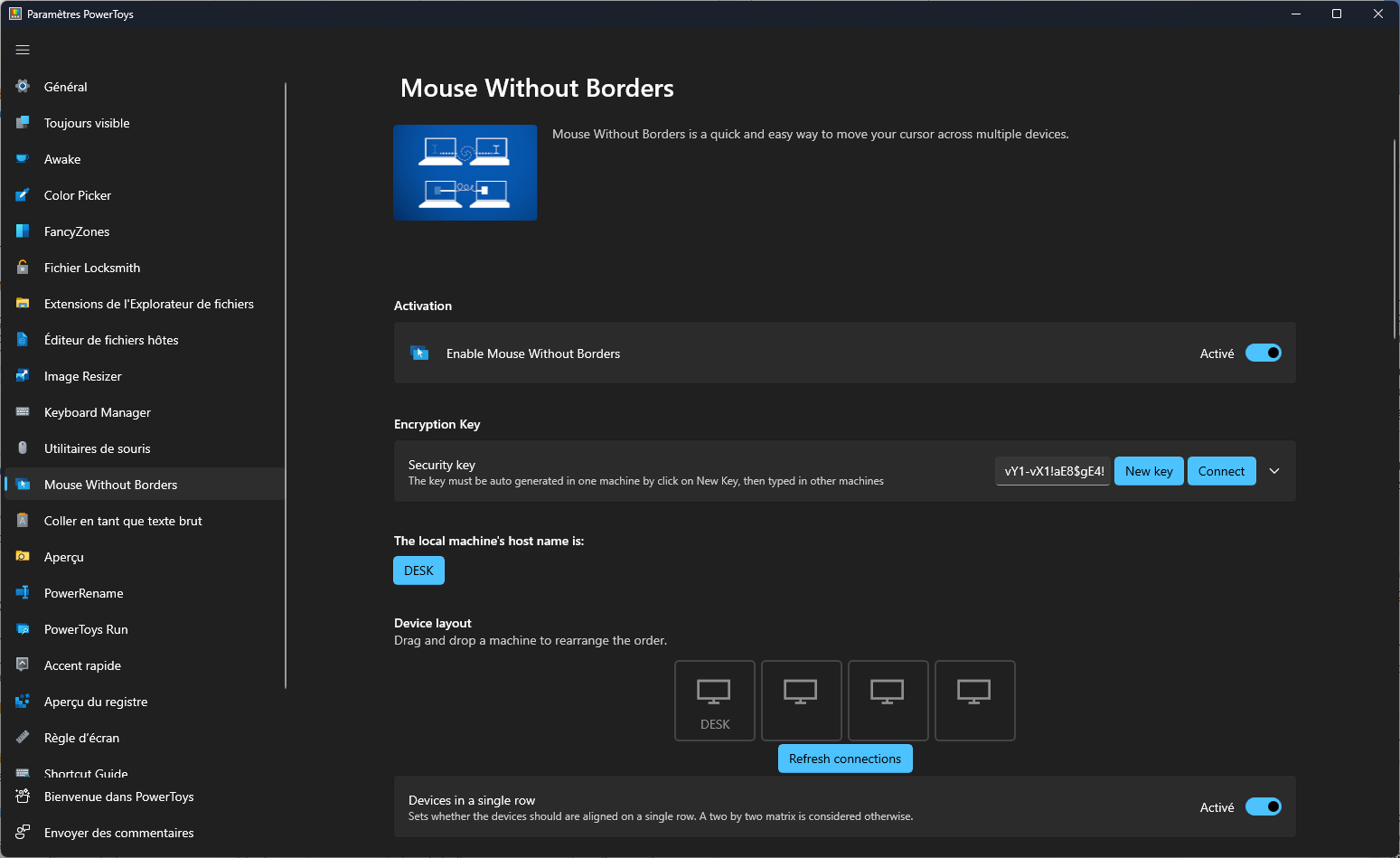Click the Bienvenue dans PowerToys icon
This screenshot has height=858, width=1400.
(x=23, y=796)
